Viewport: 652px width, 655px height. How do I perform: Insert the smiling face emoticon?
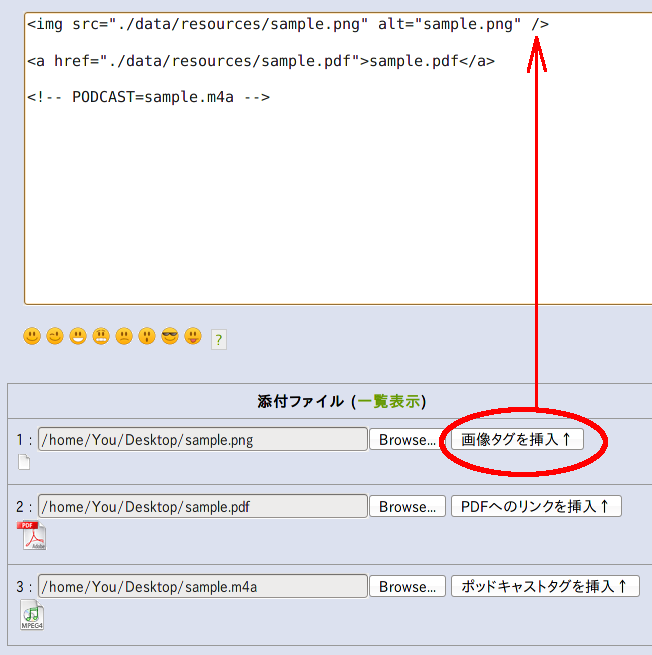[32, 337]
